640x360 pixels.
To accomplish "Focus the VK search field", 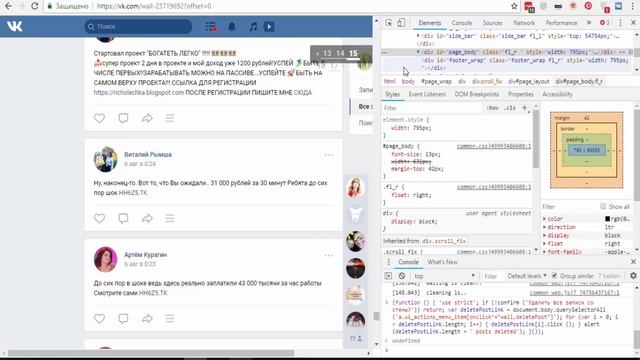I will 138,27.
